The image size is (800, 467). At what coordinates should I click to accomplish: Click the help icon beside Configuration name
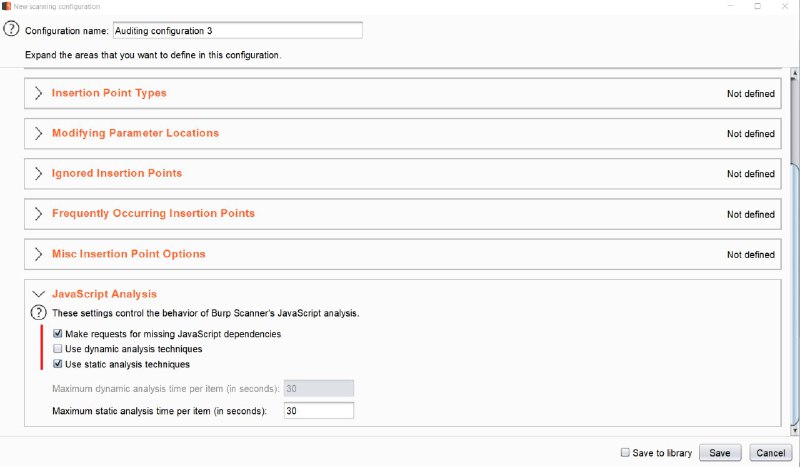[x=11, y=29]
